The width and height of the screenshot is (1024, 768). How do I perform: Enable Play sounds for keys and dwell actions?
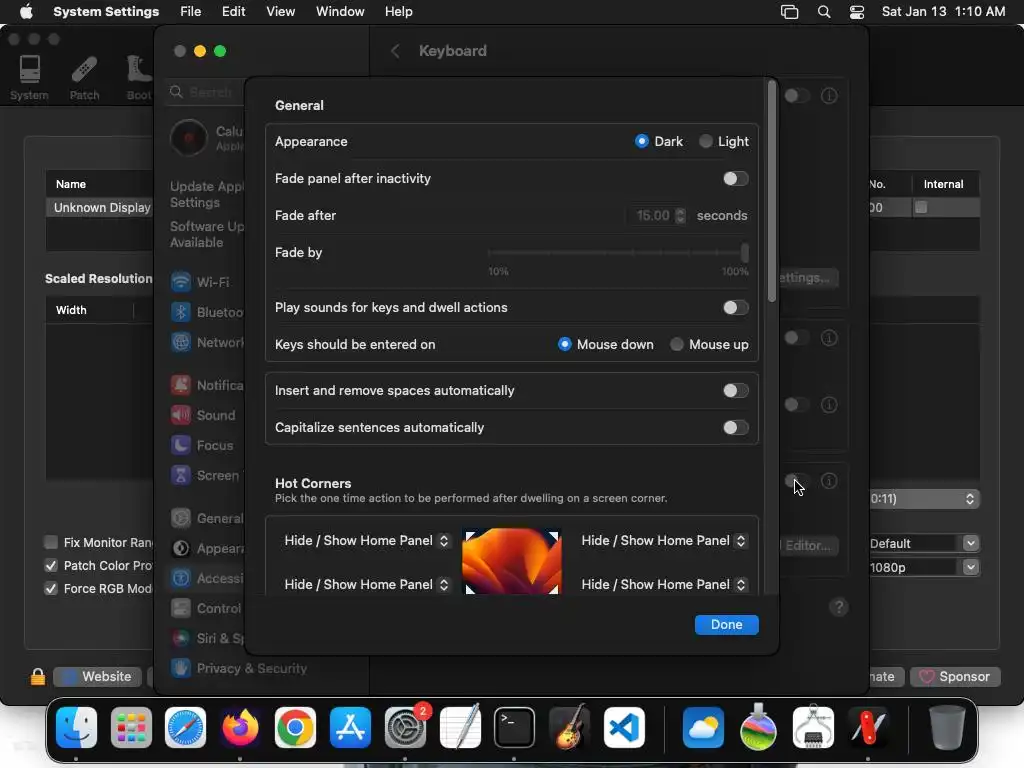[x=735, y=307]
